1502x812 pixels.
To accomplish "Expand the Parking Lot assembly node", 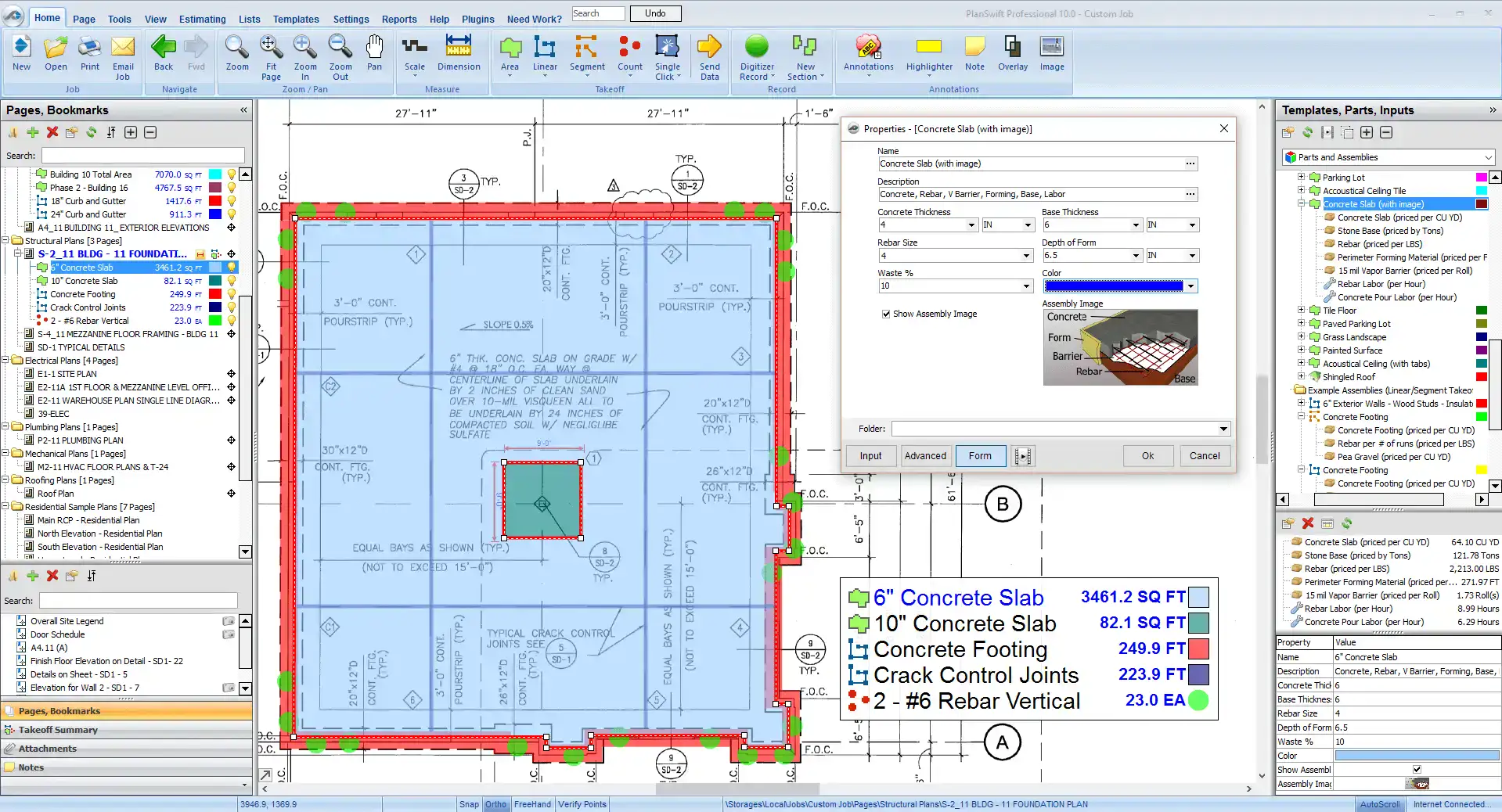I will (1301, 177).
